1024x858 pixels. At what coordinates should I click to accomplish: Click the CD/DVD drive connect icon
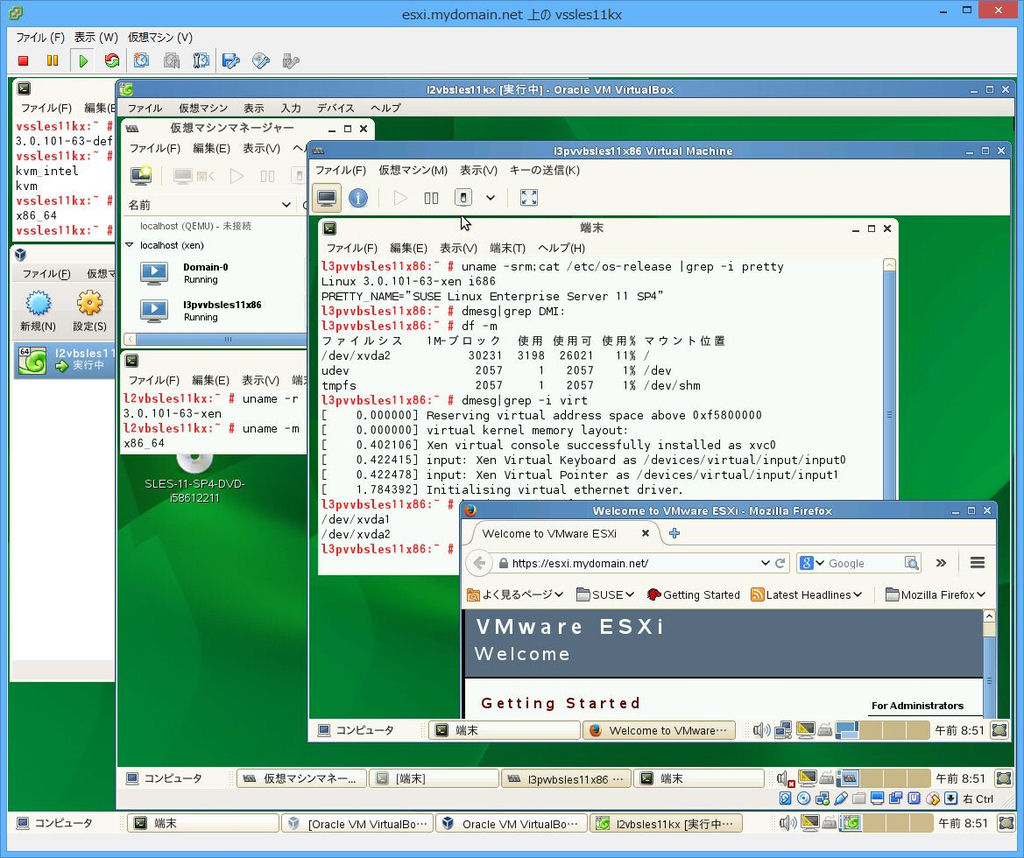[x=261, y=61]
